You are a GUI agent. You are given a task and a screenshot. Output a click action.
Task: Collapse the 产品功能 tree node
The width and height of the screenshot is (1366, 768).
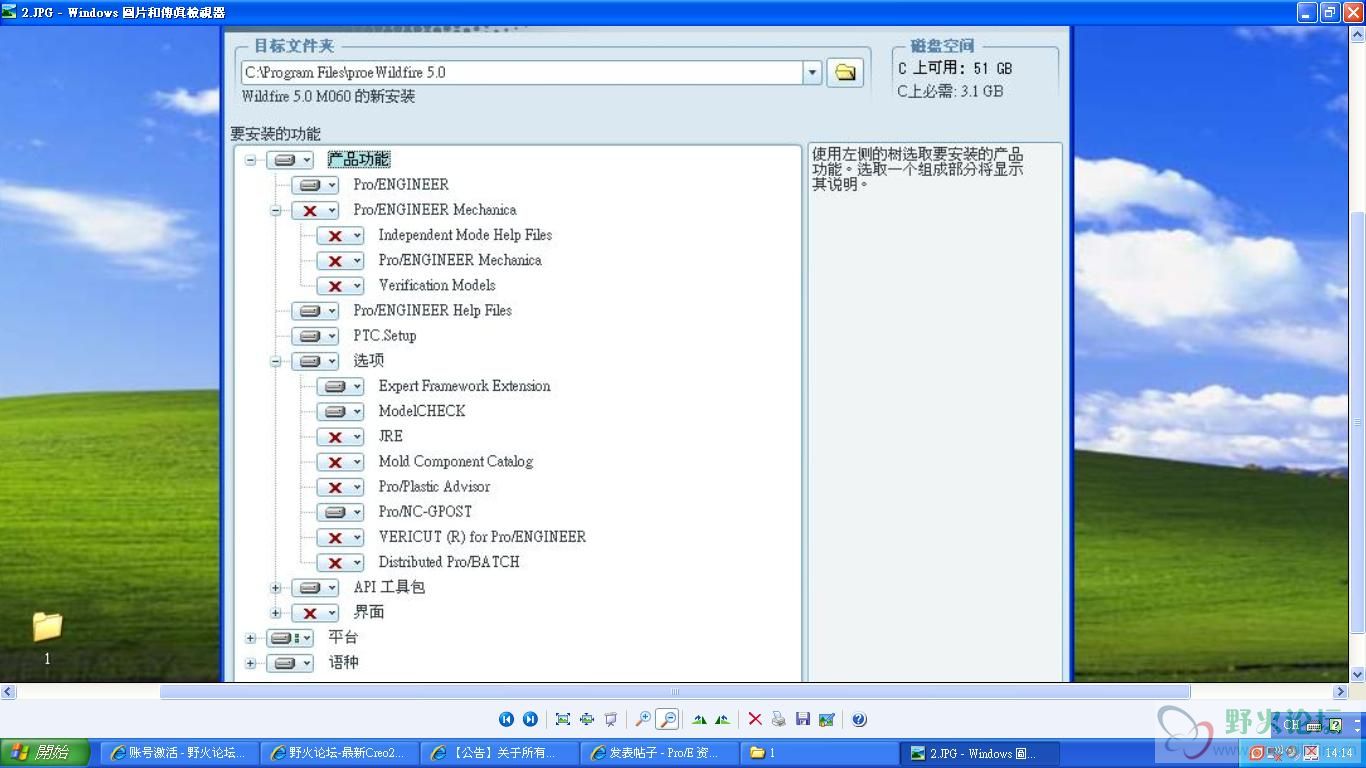tap(251, 160)
